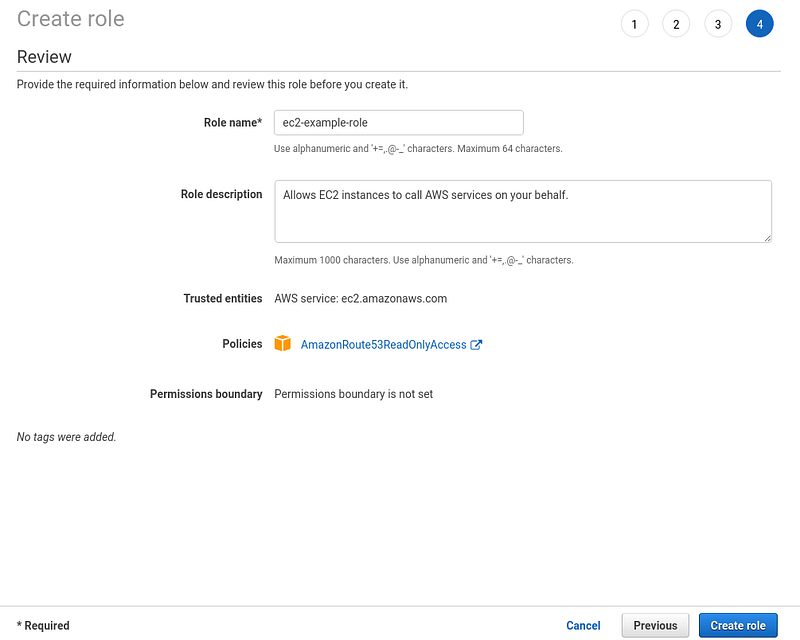Go to wizard step 1 circle
This screenshot has height=640, width=800.
[x=634, y=24]
